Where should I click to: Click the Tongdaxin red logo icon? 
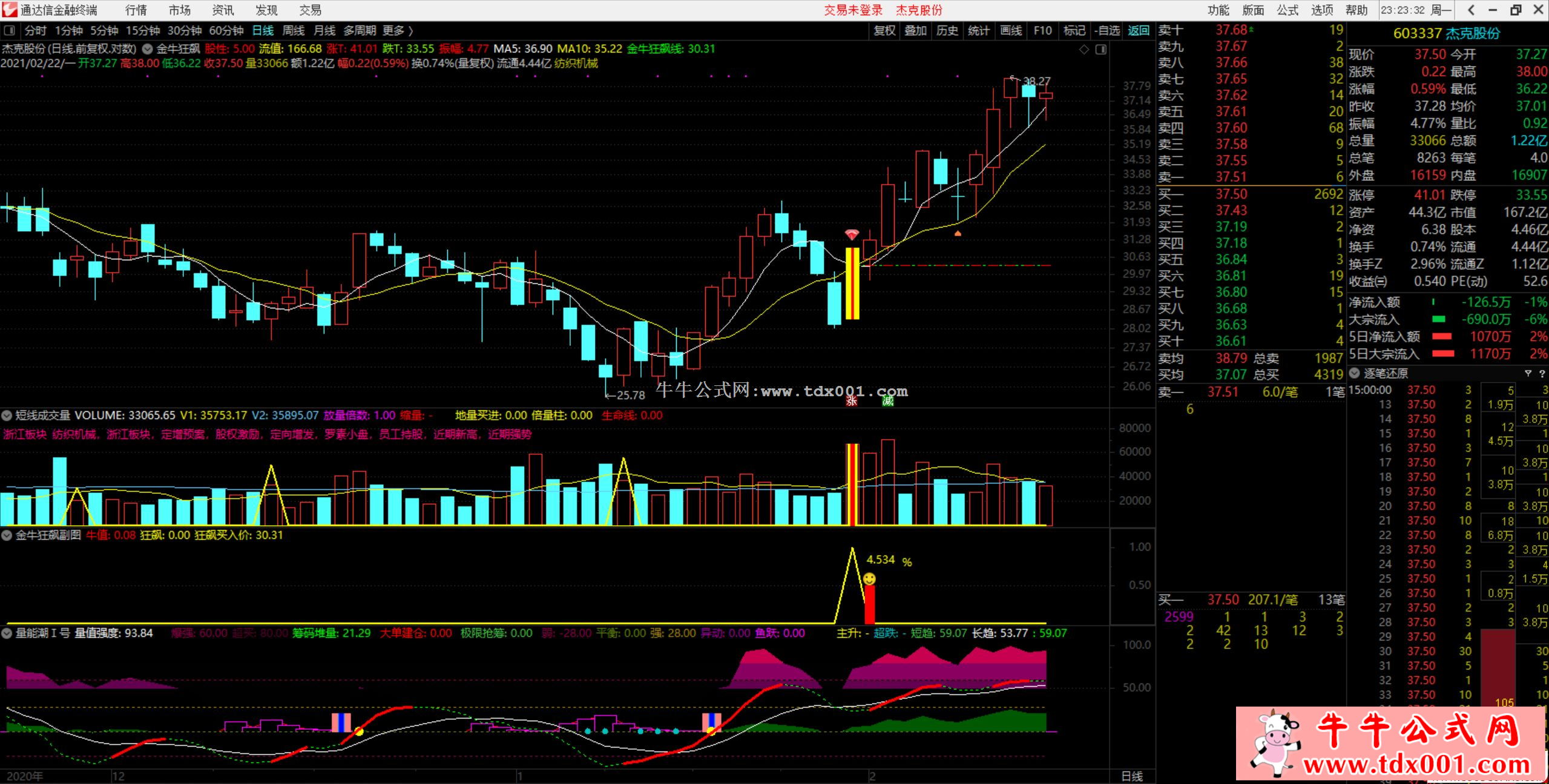pyautogui.click(x=10, y=9)
